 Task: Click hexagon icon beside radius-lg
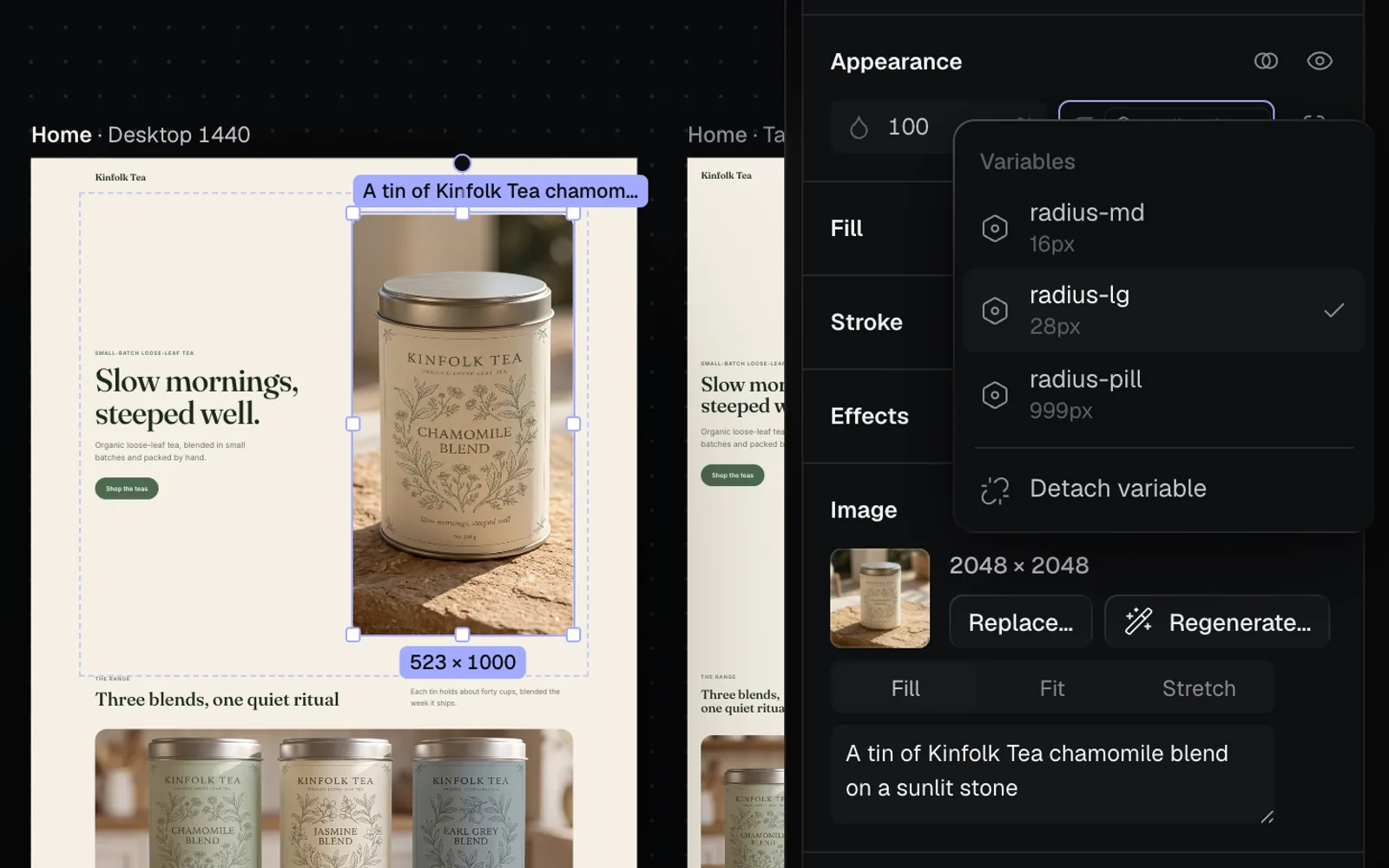point(995,311)
